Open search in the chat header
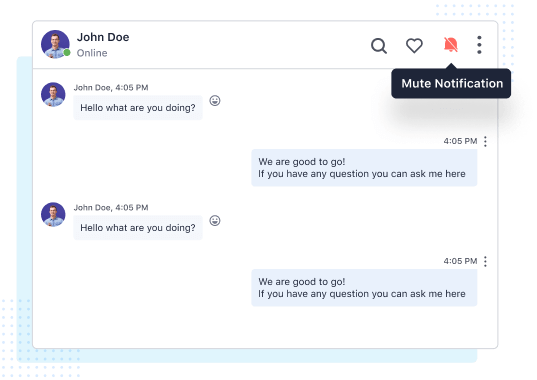537x380 pixels. (x=379, y=46)
